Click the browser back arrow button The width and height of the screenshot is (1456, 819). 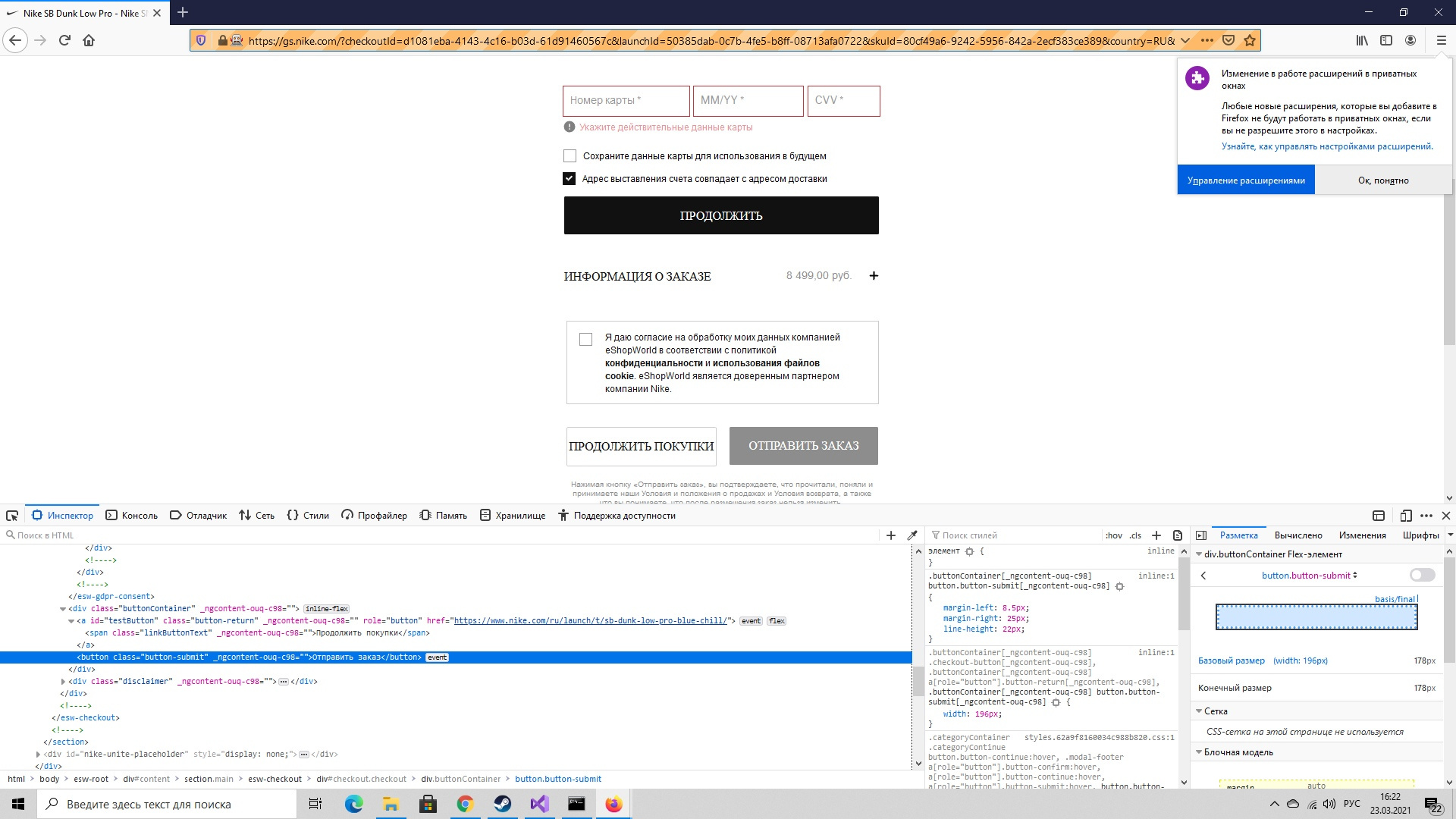coord(16,40)
